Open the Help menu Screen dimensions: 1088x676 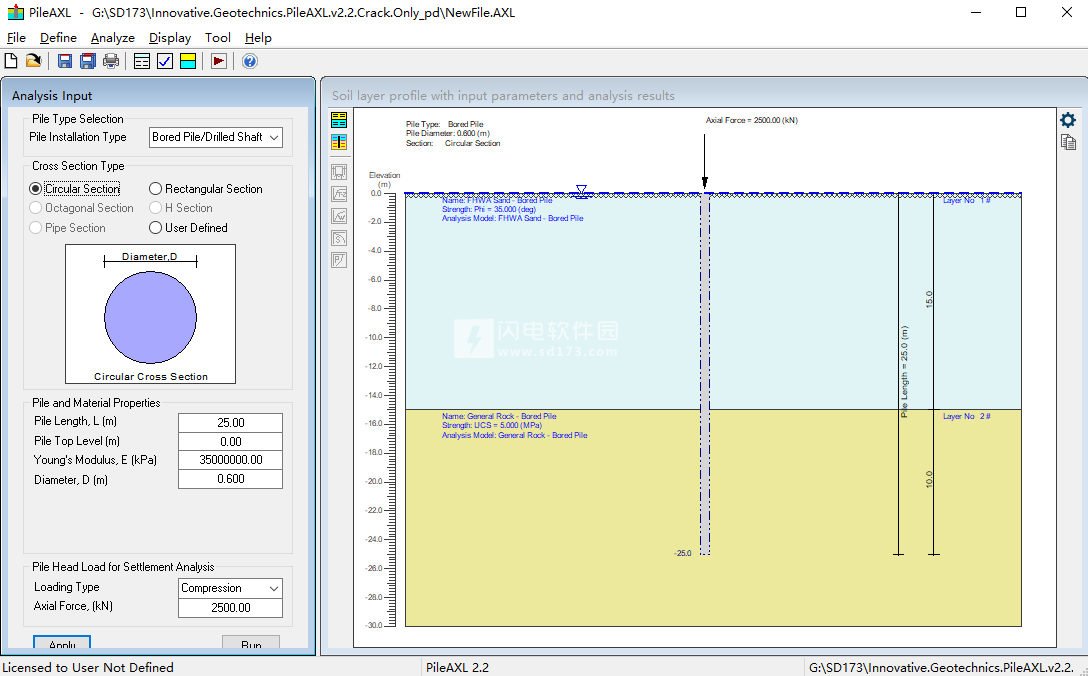coord(258,37)
